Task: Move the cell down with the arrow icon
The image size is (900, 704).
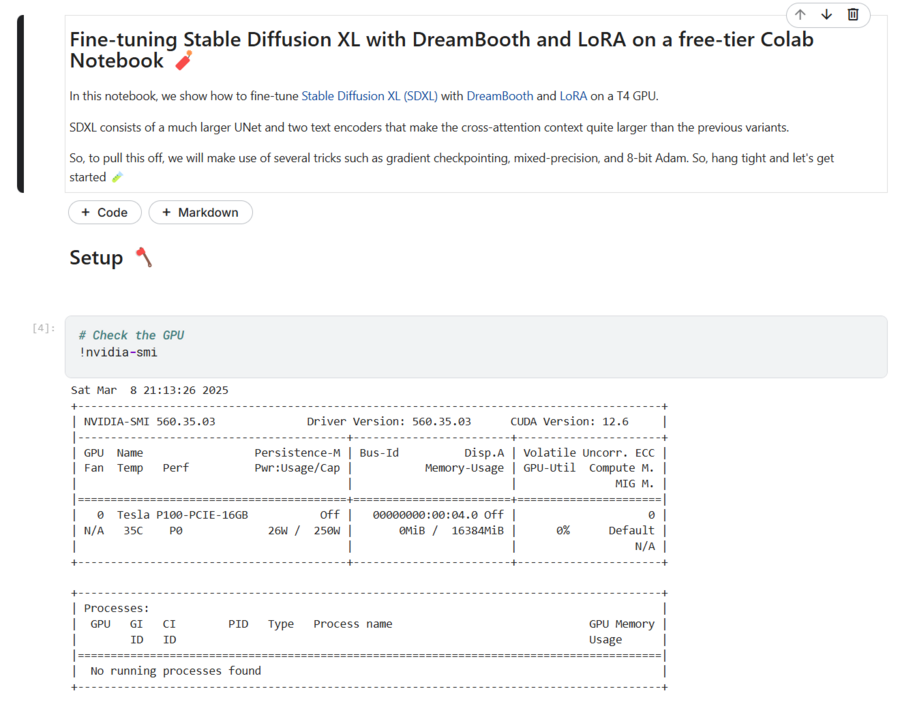Action: pos(827,15)
